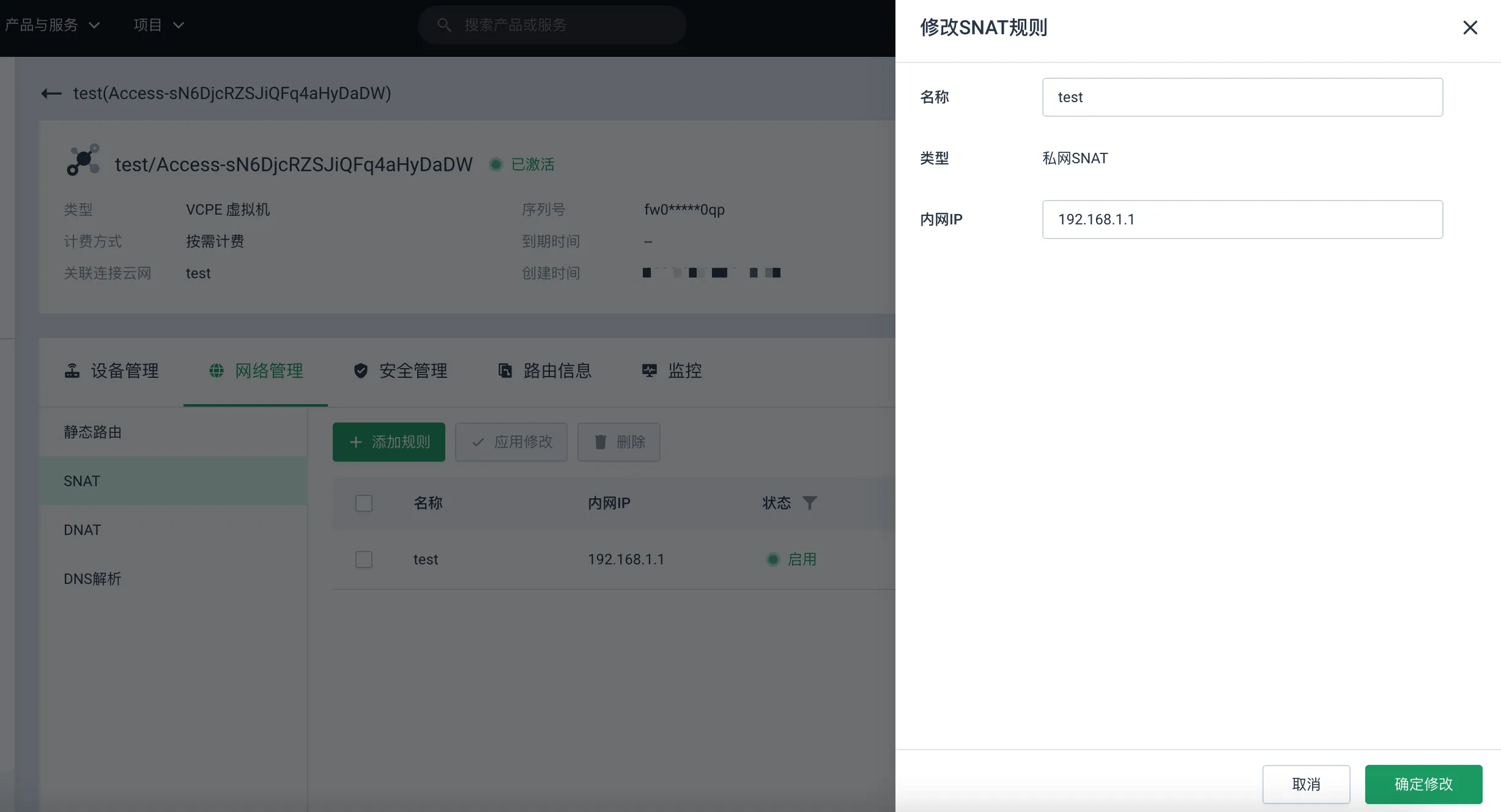Click the 添加规则 button
Viewport: 1501px width, 812px height.
coord(389,442)
